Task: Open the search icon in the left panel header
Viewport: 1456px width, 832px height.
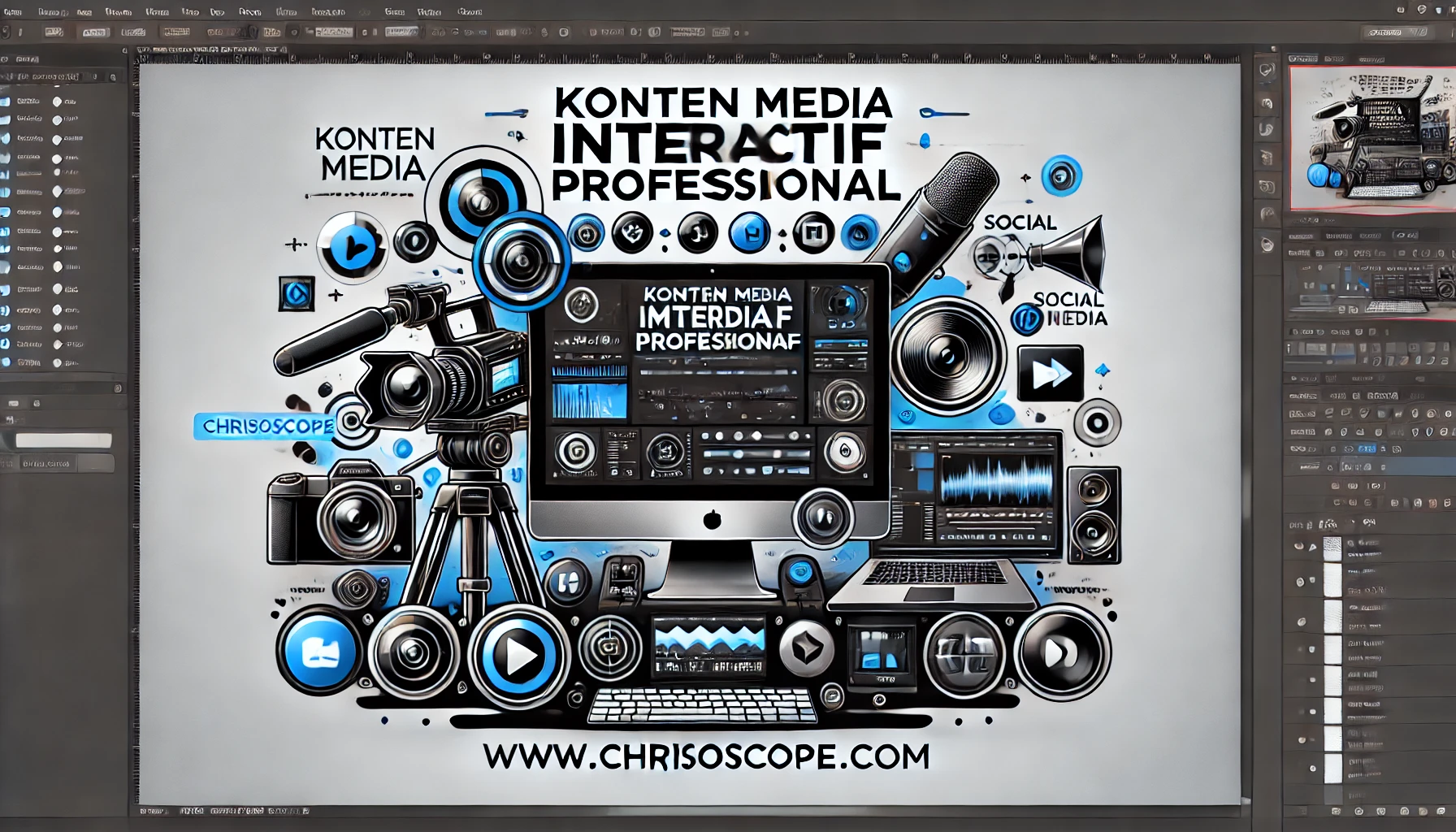Action: (6, 58)
